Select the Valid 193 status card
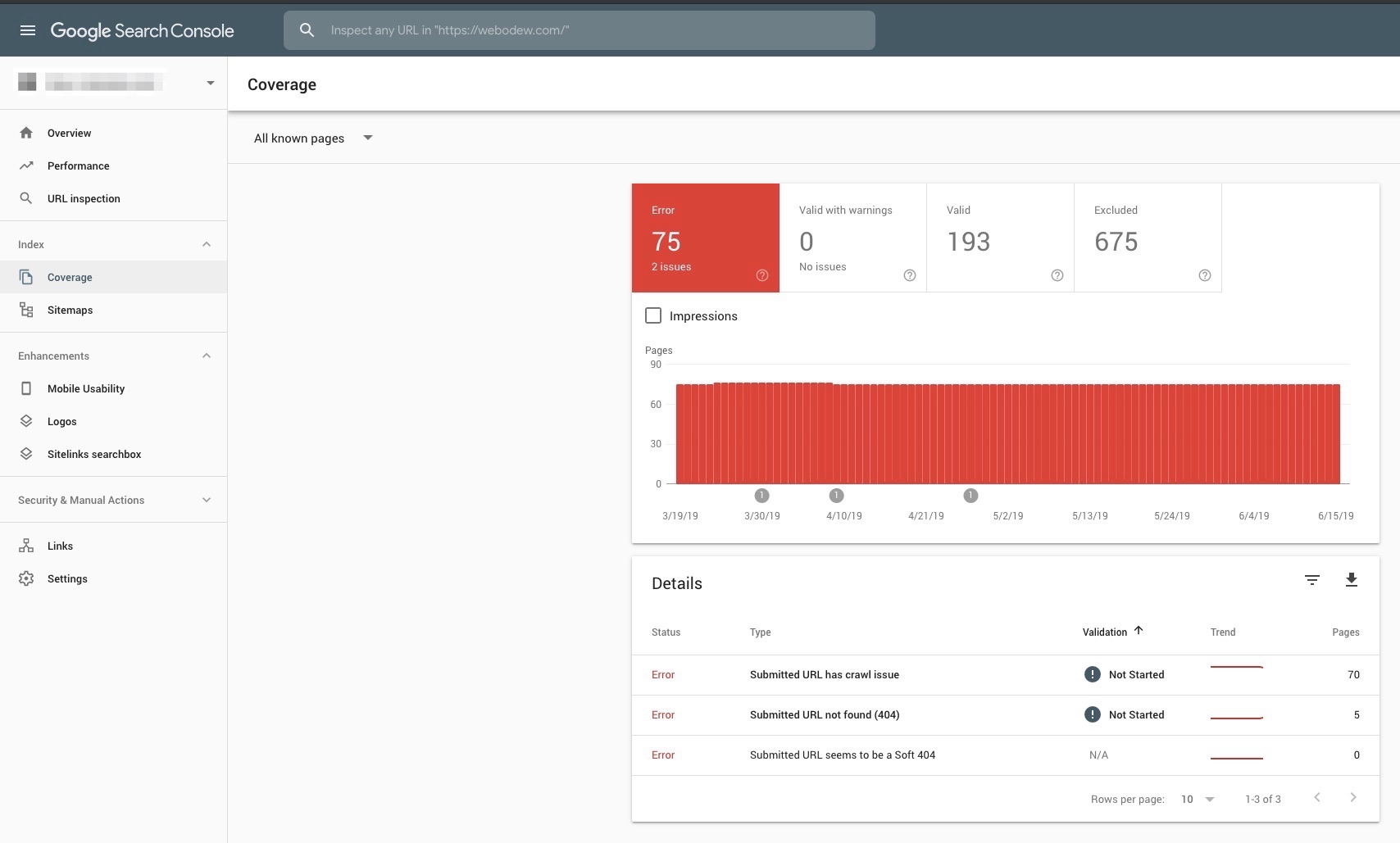This screenshot has height=843, width=1400. 1000,238
